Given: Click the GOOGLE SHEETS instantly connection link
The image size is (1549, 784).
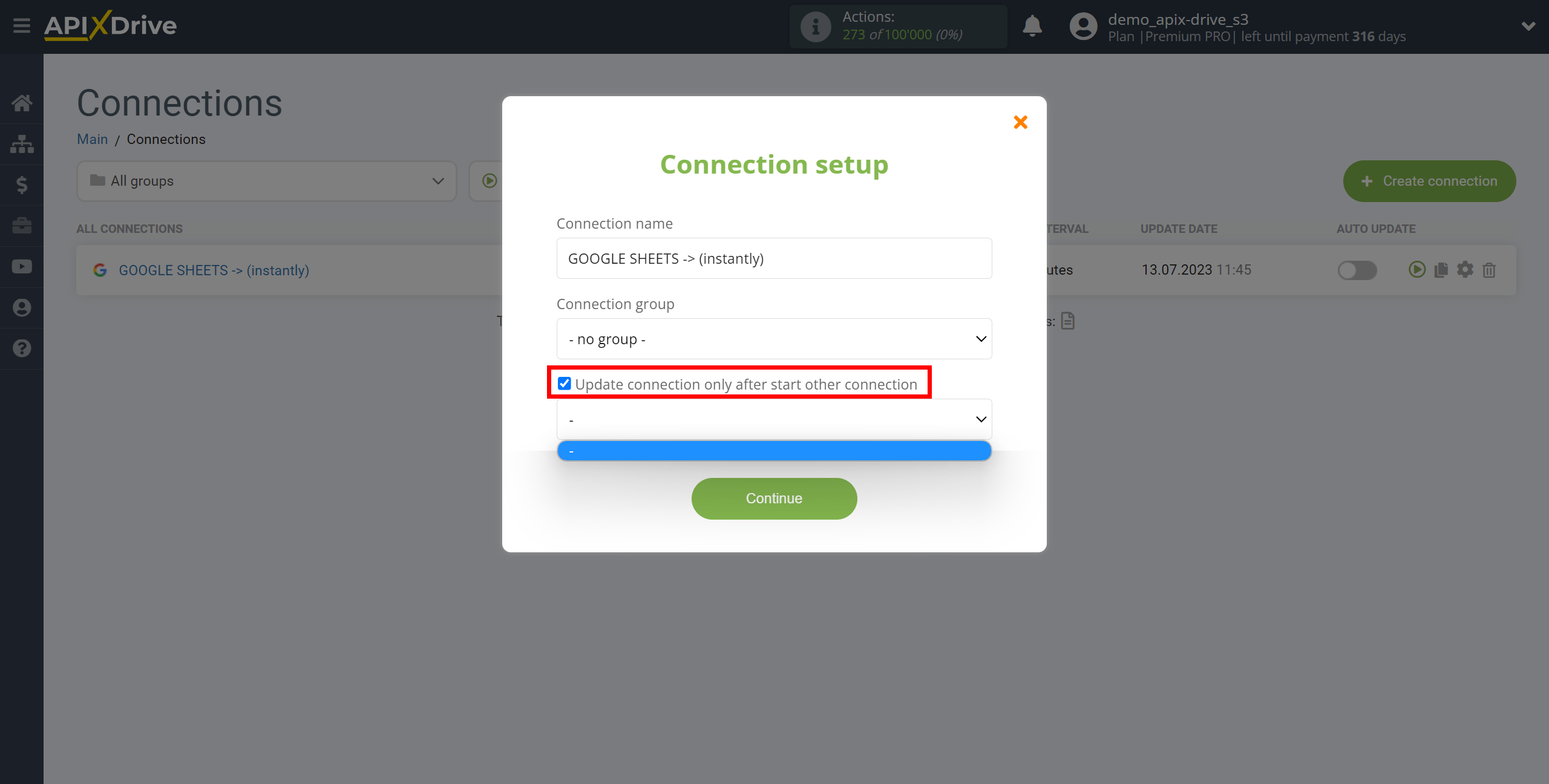Looking at the screenshot, I should [214, 270].
